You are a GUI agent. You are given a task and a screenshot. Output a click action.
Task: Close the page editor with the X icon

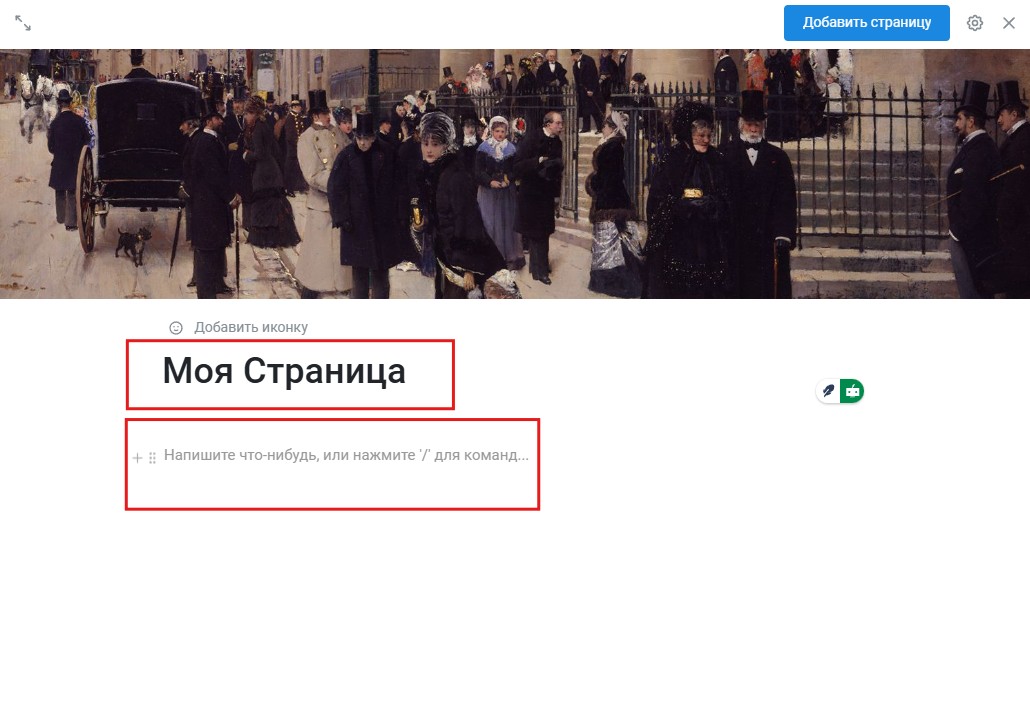point(1009,23)
